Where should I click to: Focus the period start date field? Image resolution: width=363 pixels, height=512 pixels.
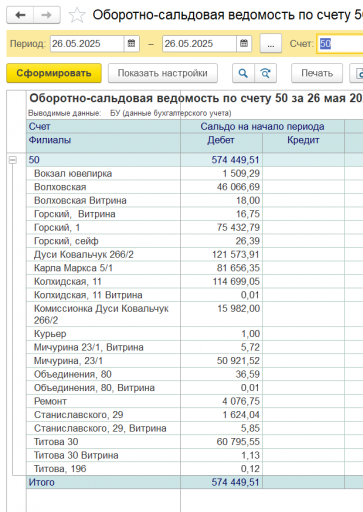pos(87,43)
